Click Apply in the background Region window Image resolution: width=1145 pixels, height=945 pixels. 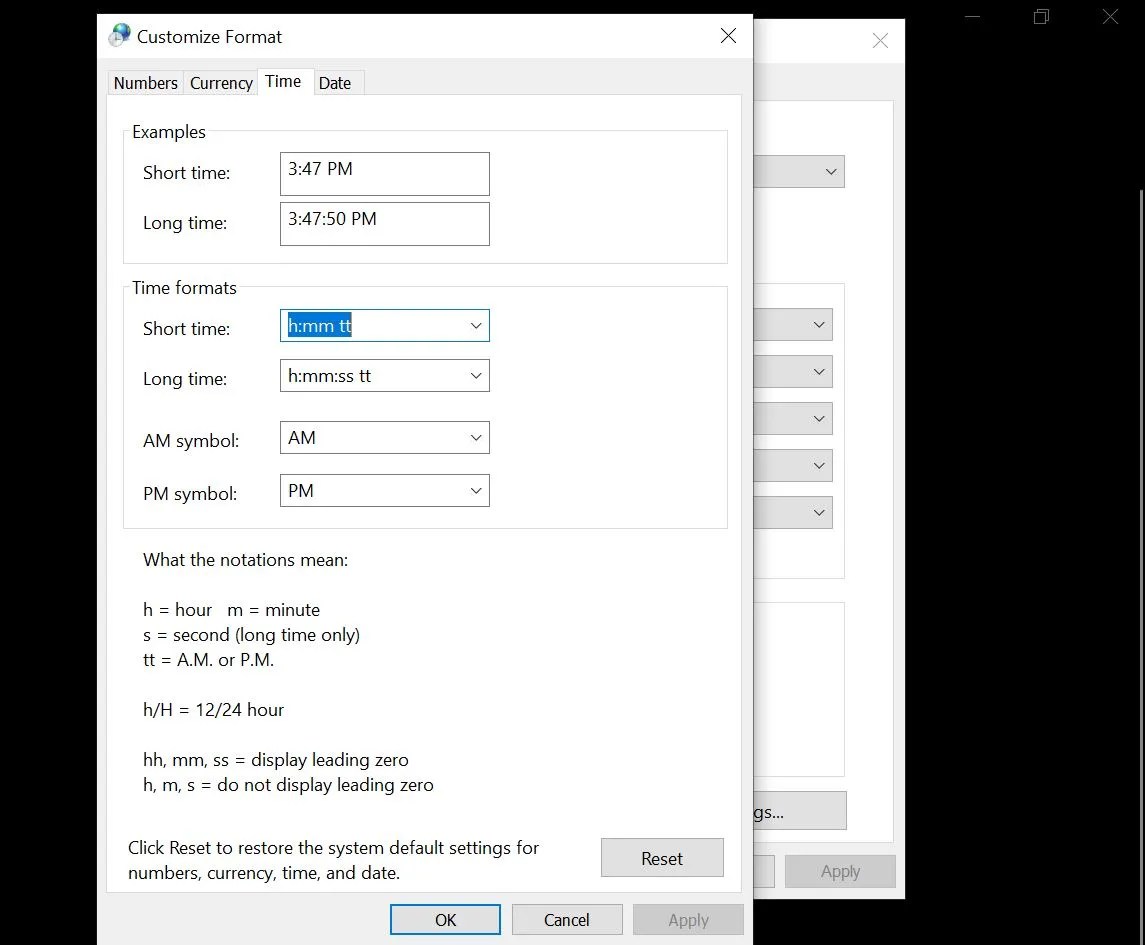tap(840, 870)
